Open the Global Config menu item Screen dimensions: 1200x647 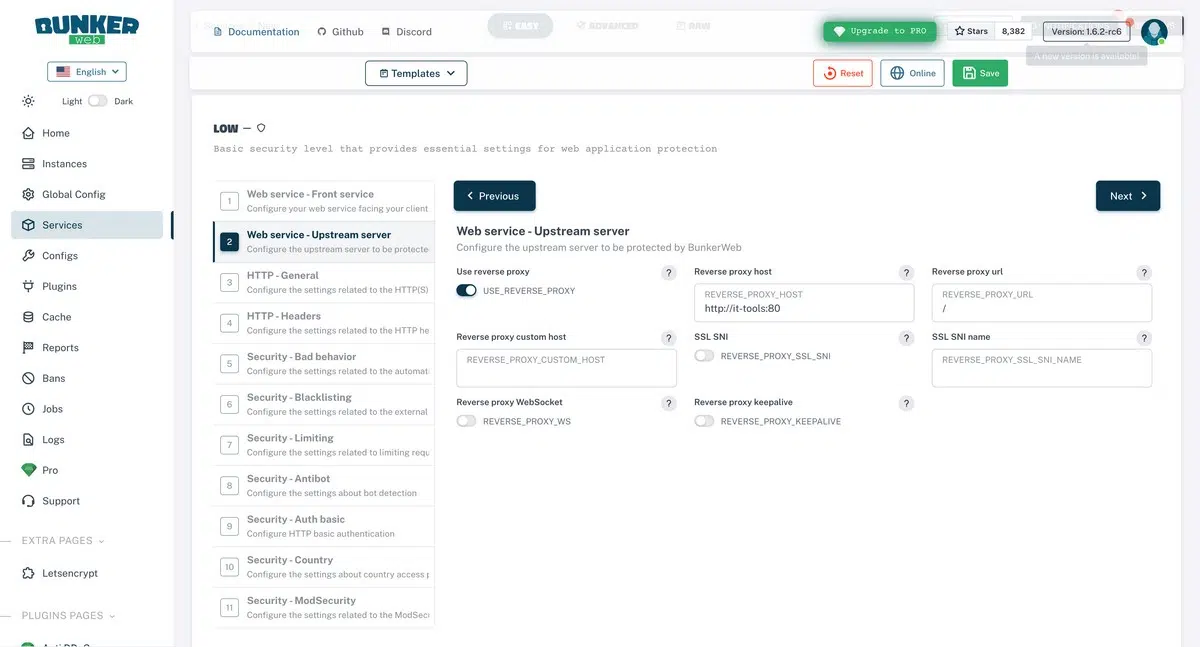(x=73, y=194)
